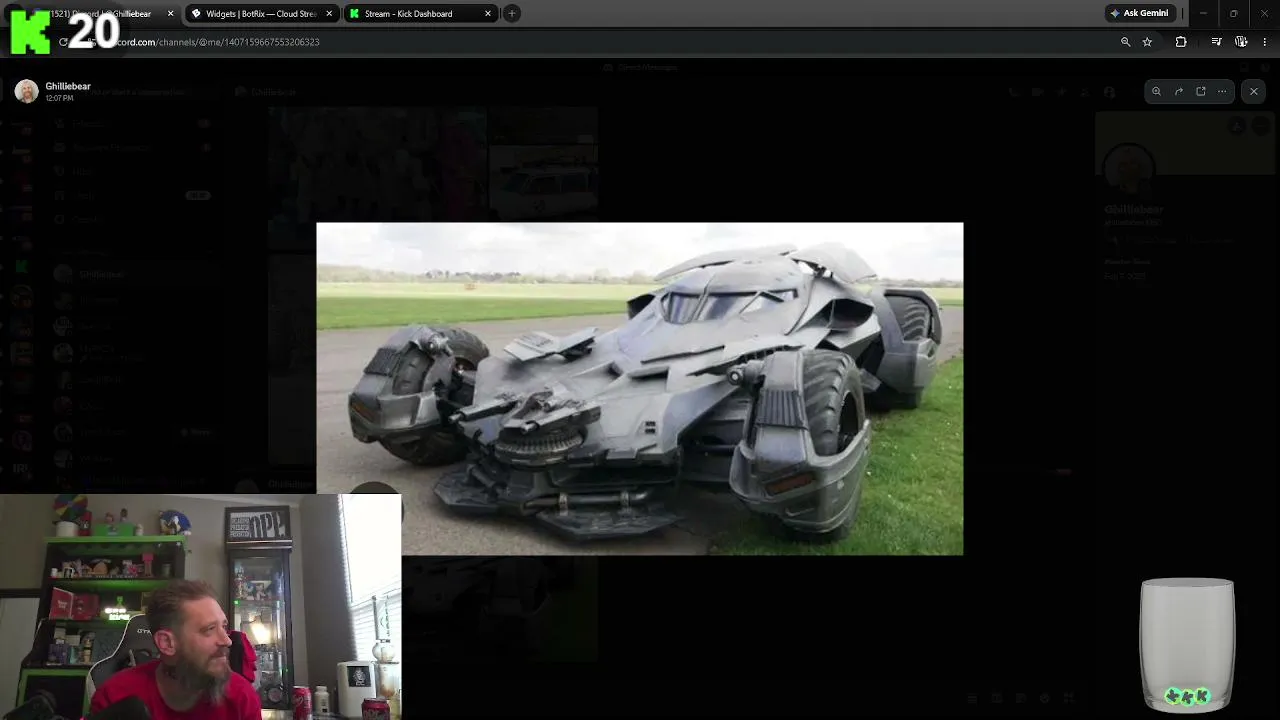Open the media controls icon in toolbar
This screenshot has height=720, width=1280.
tap(1216, 42)
